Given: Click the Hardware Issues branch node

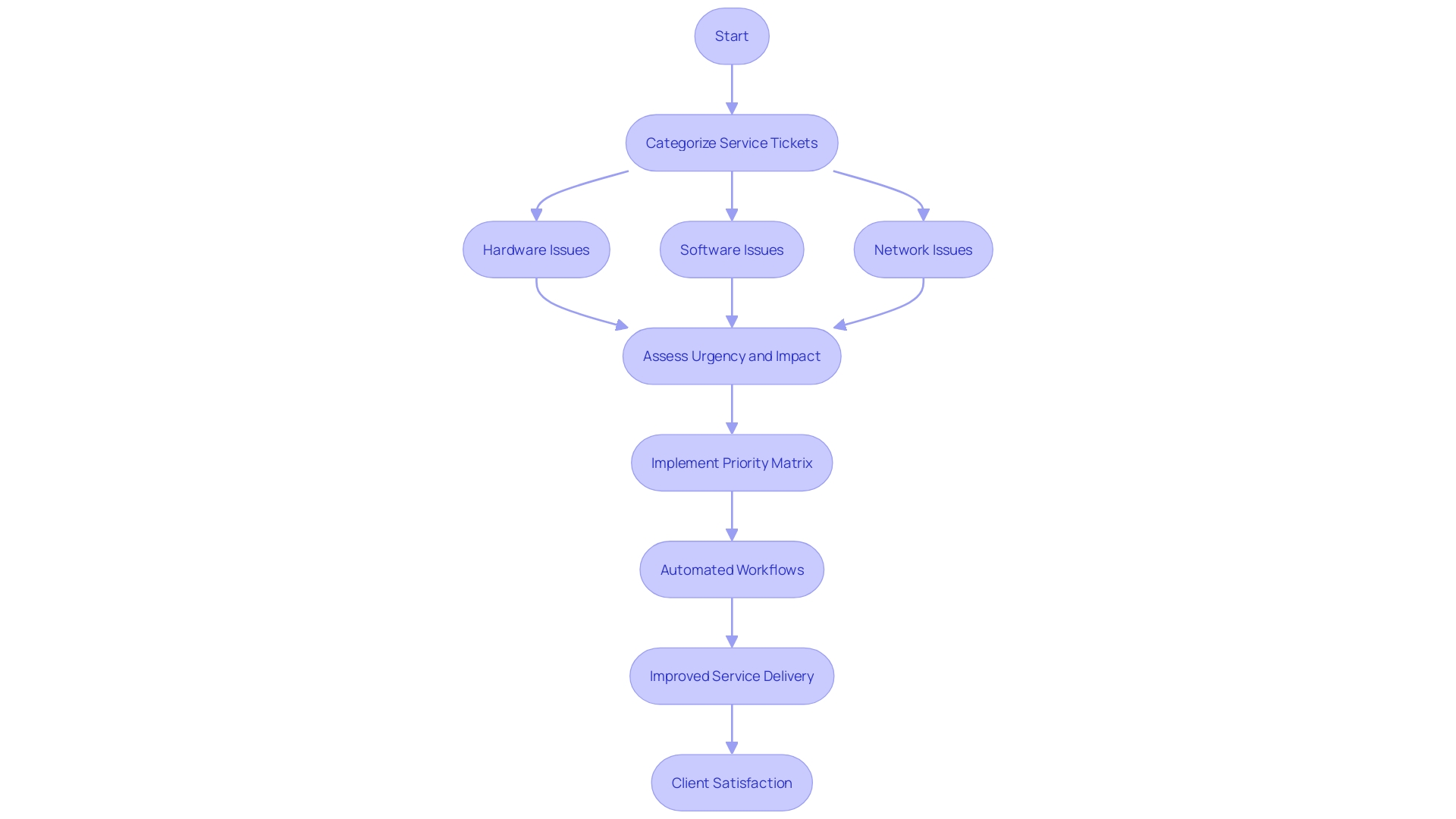Looking at the screenshot, I should pos(535,249).
